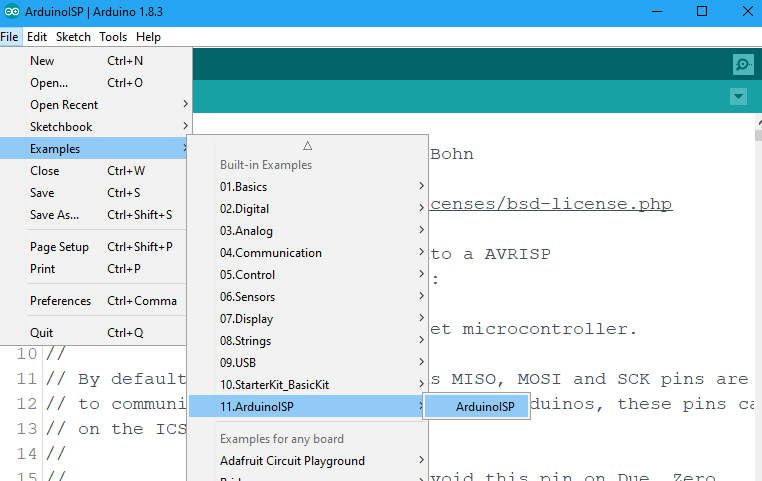Open the Serial Monitor magnifier icon
Screen dimensions: 762x481
pyautogui.click(x=743, y=64)
